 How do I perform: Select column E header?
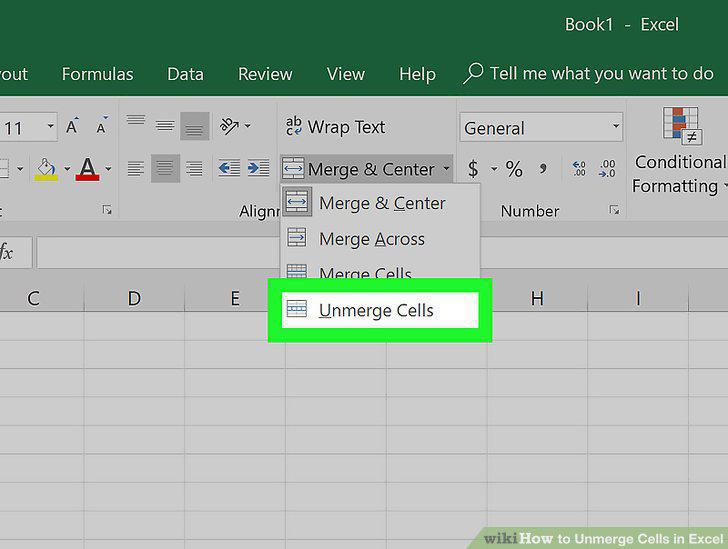pyautogui.click(x=235, y=298)
